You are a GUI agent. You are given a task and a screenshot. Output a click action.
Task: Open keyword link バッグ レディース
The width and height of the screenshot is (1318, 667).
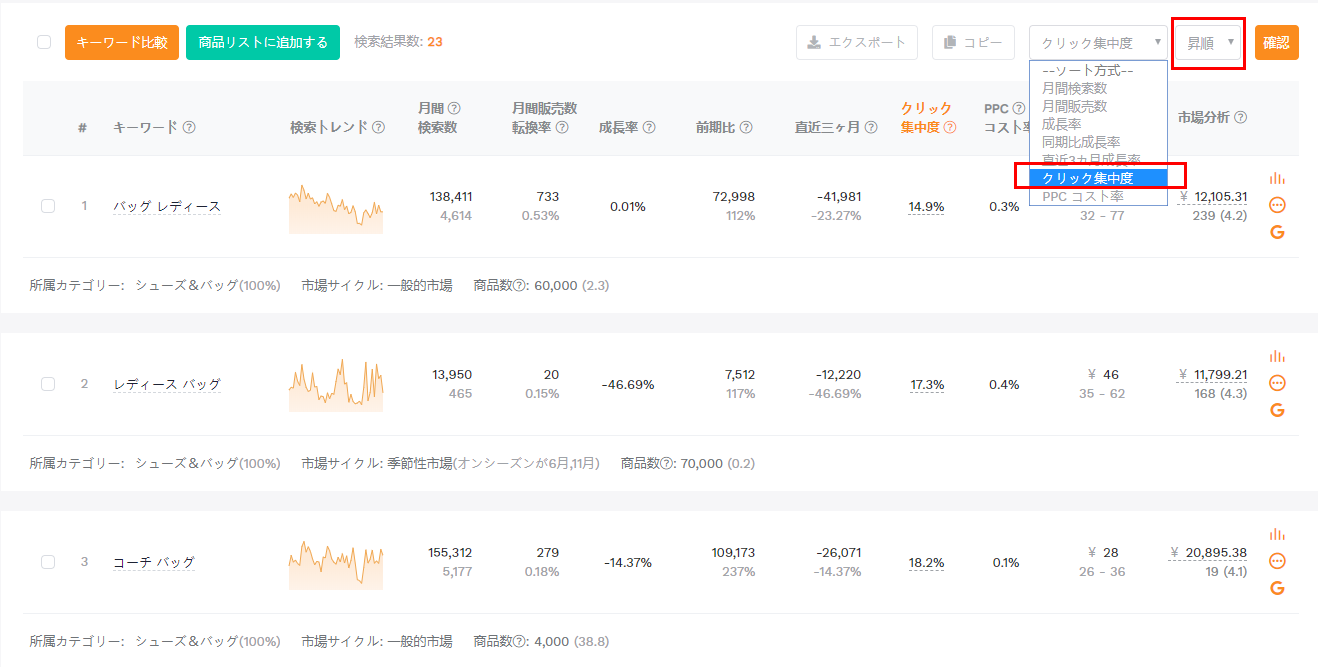[x=167, y=206]
